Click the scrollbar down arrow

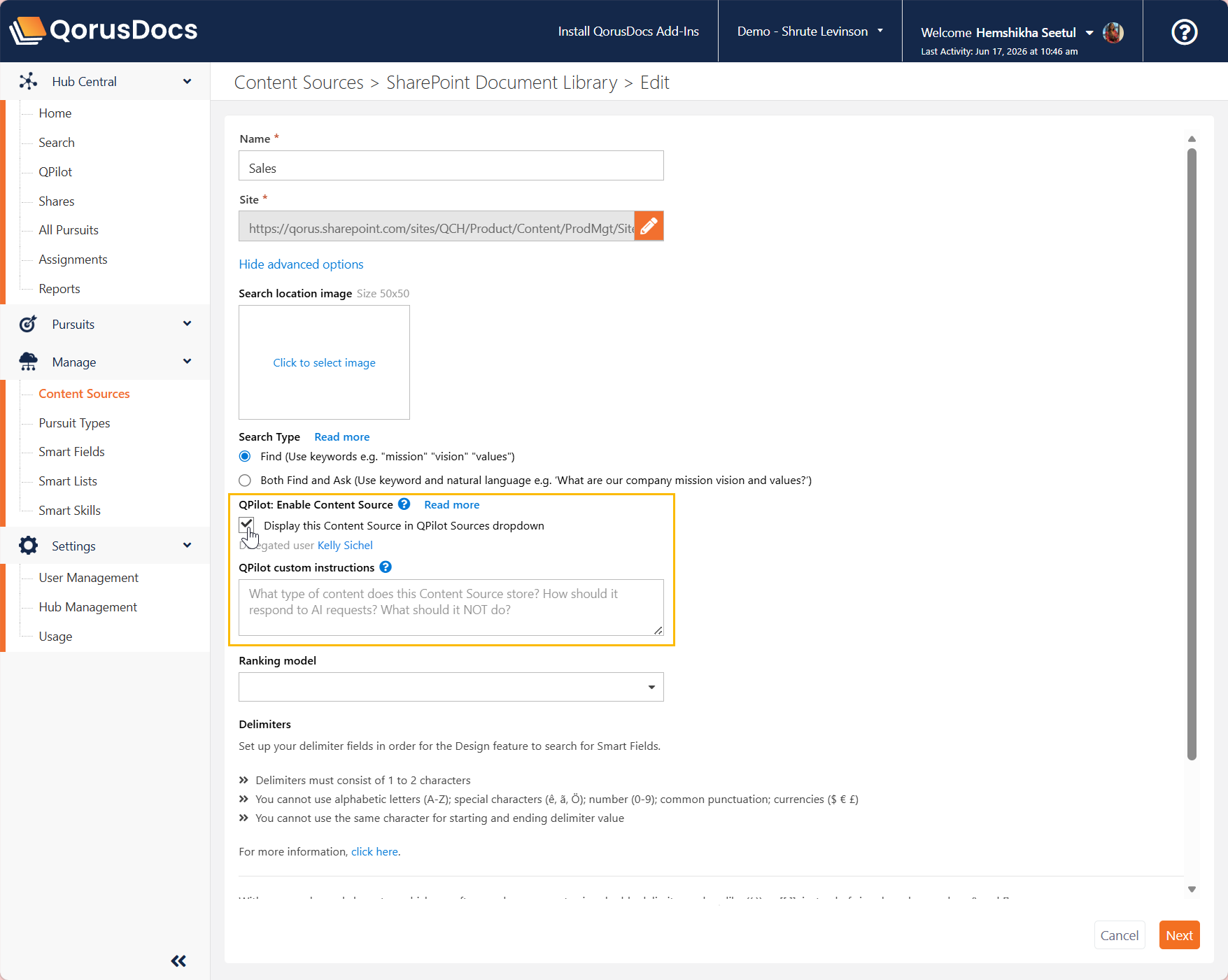click(1192, 889)
